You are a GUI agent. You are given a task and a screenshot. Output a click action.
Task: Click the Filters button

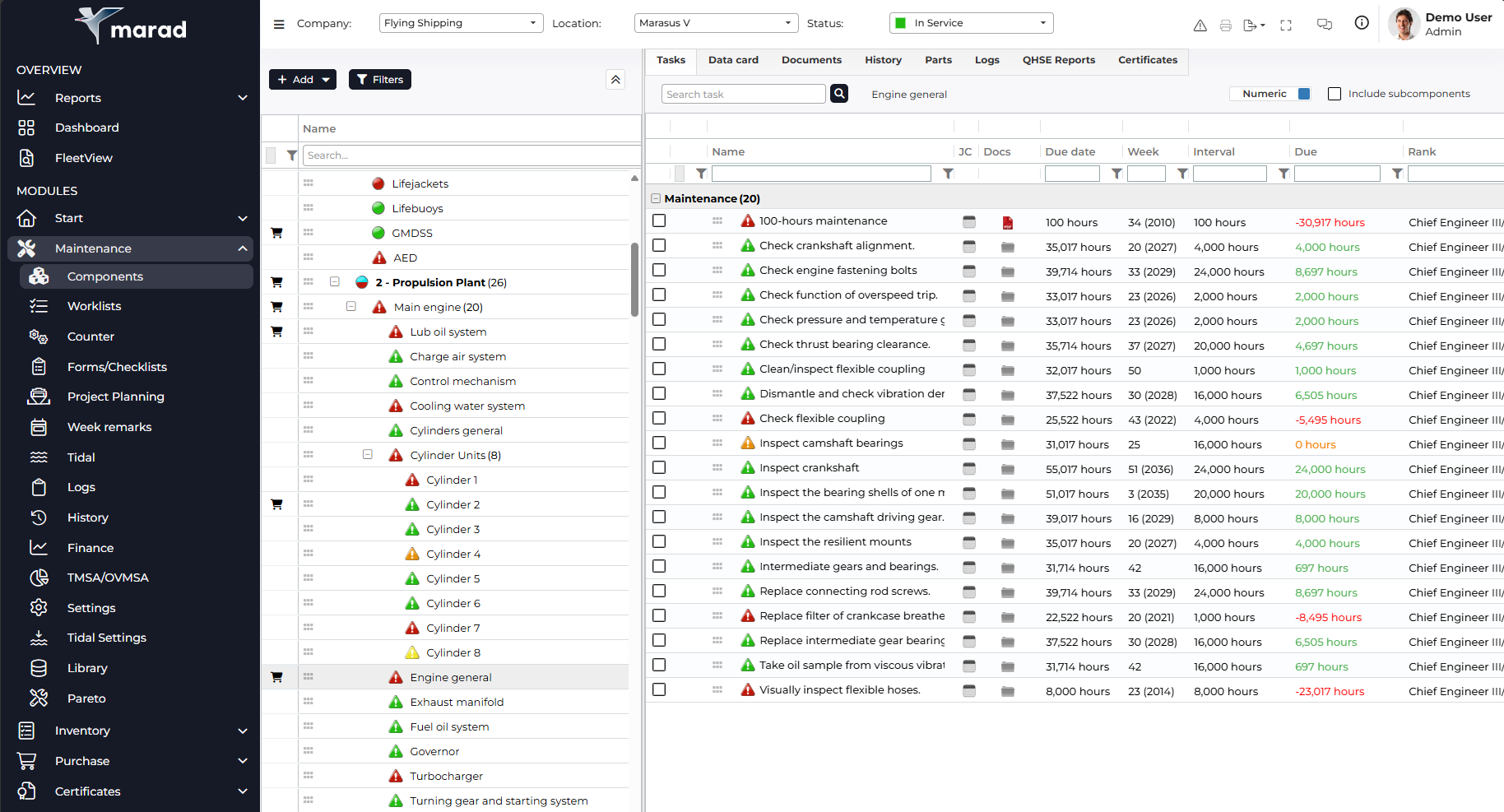click(380, 80)
